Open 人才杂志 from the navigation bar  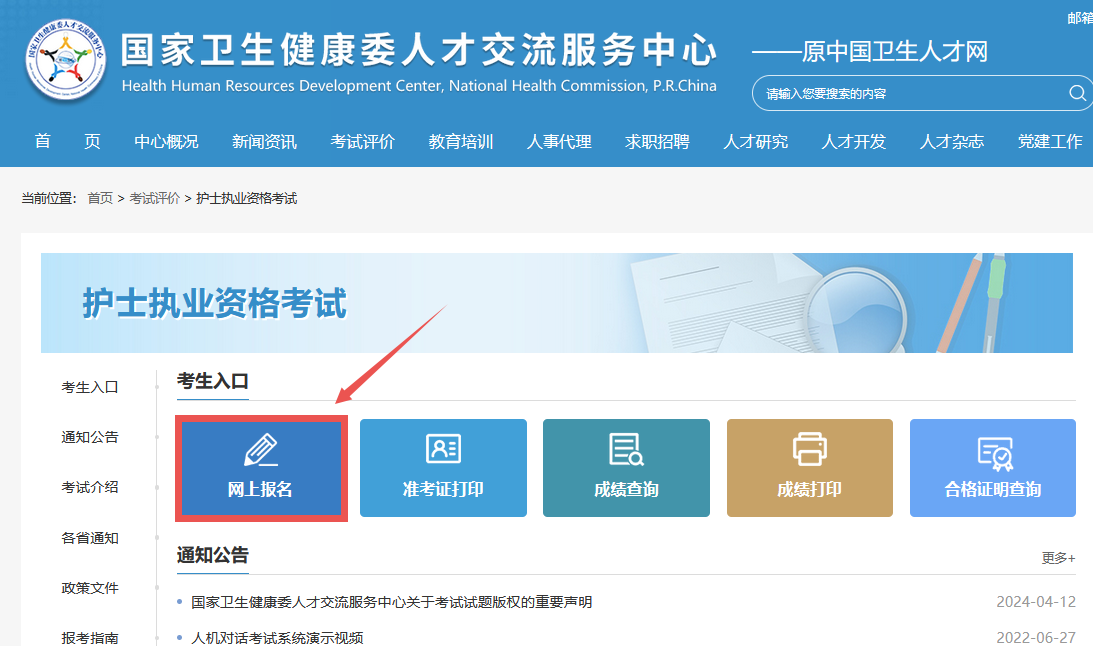[952, 142]
